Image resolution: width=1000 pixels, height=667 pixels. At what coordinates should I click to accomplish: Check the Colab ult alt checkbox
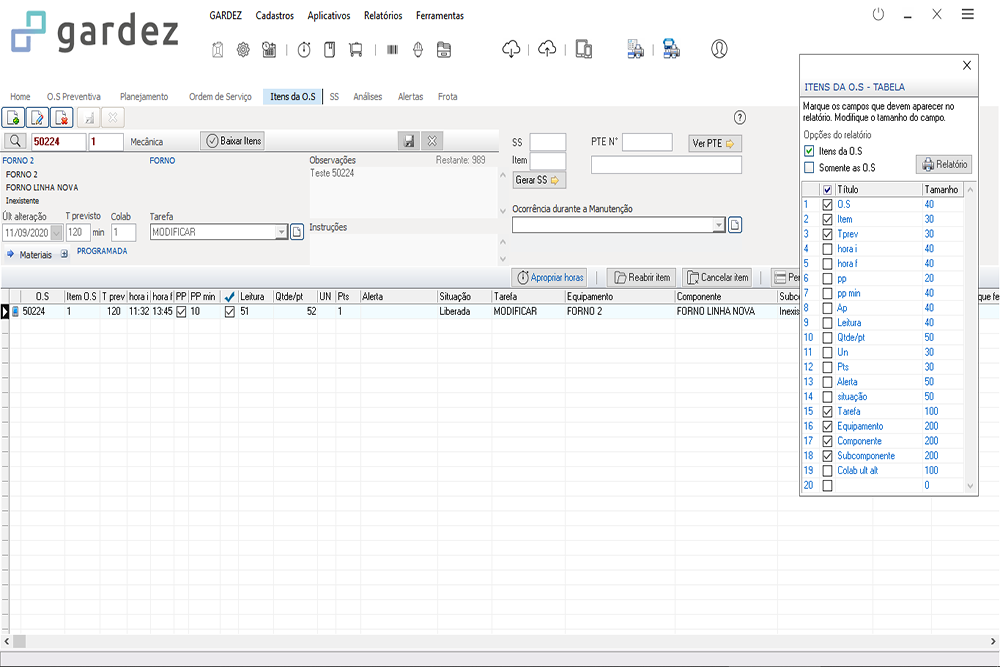tap(827, 471)
